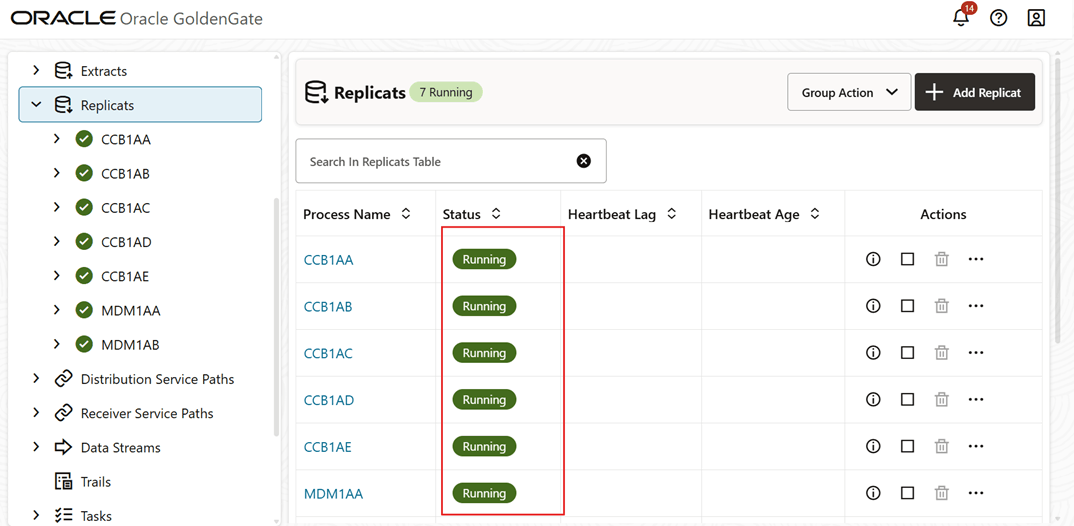Click the sidebar vertical scrollbar
The width and height of the screenshot is (1074, 526).
tap(276, 315)
